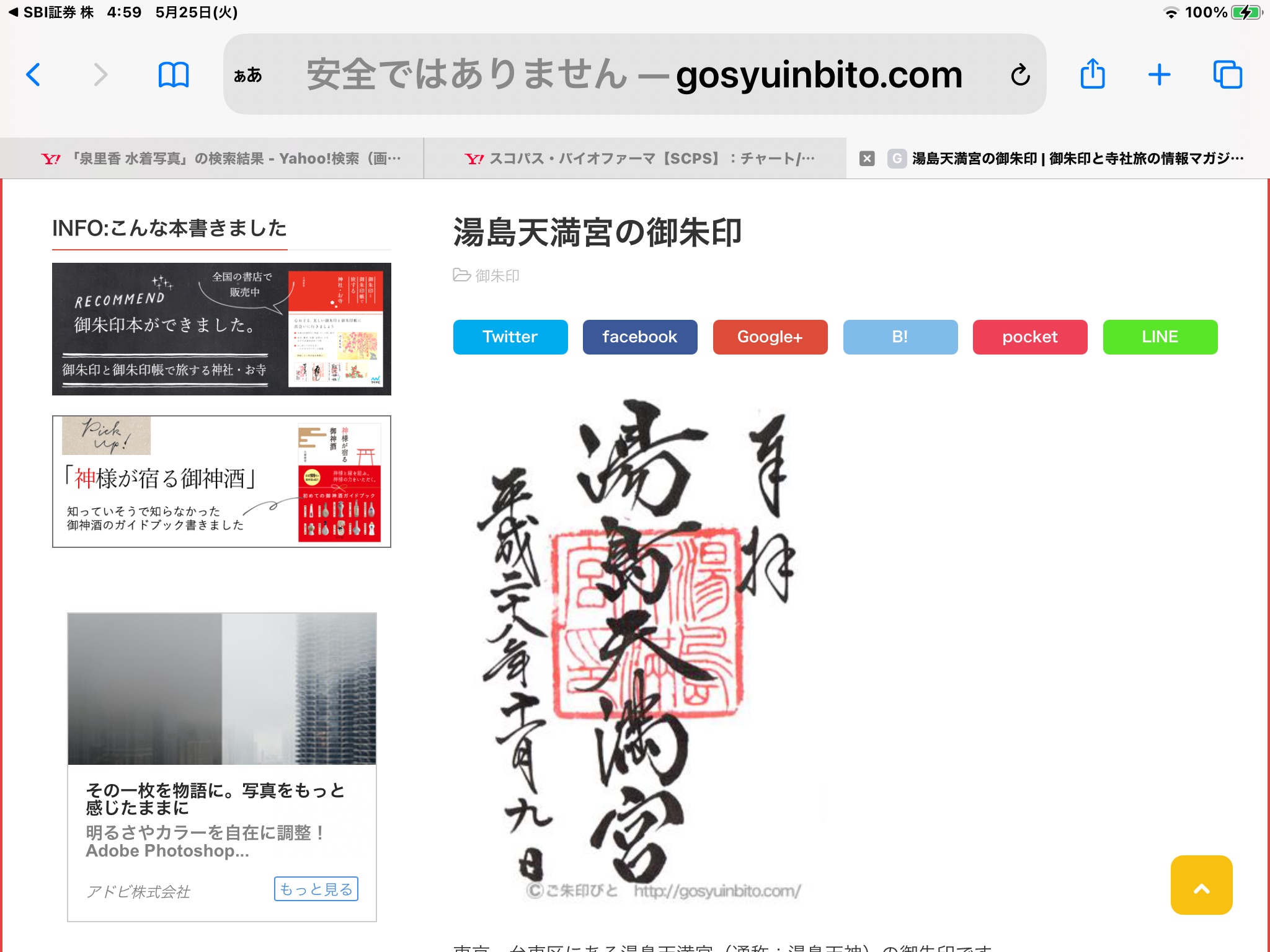Open the ぁあ reader options menu

(x=248, y=75)
